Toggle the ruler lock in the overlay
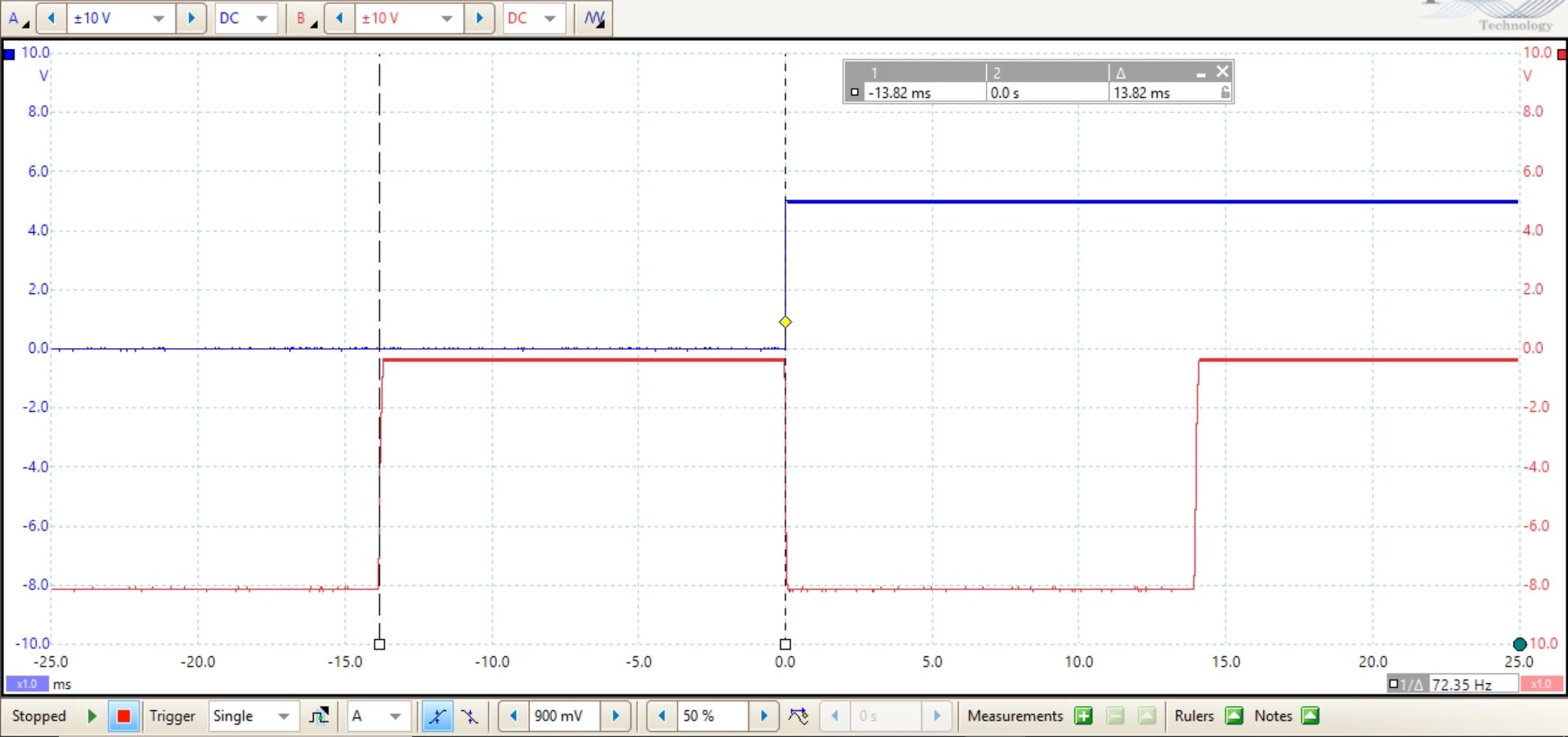Viewport: 1568px width, 737px height. click(1224, 92)
